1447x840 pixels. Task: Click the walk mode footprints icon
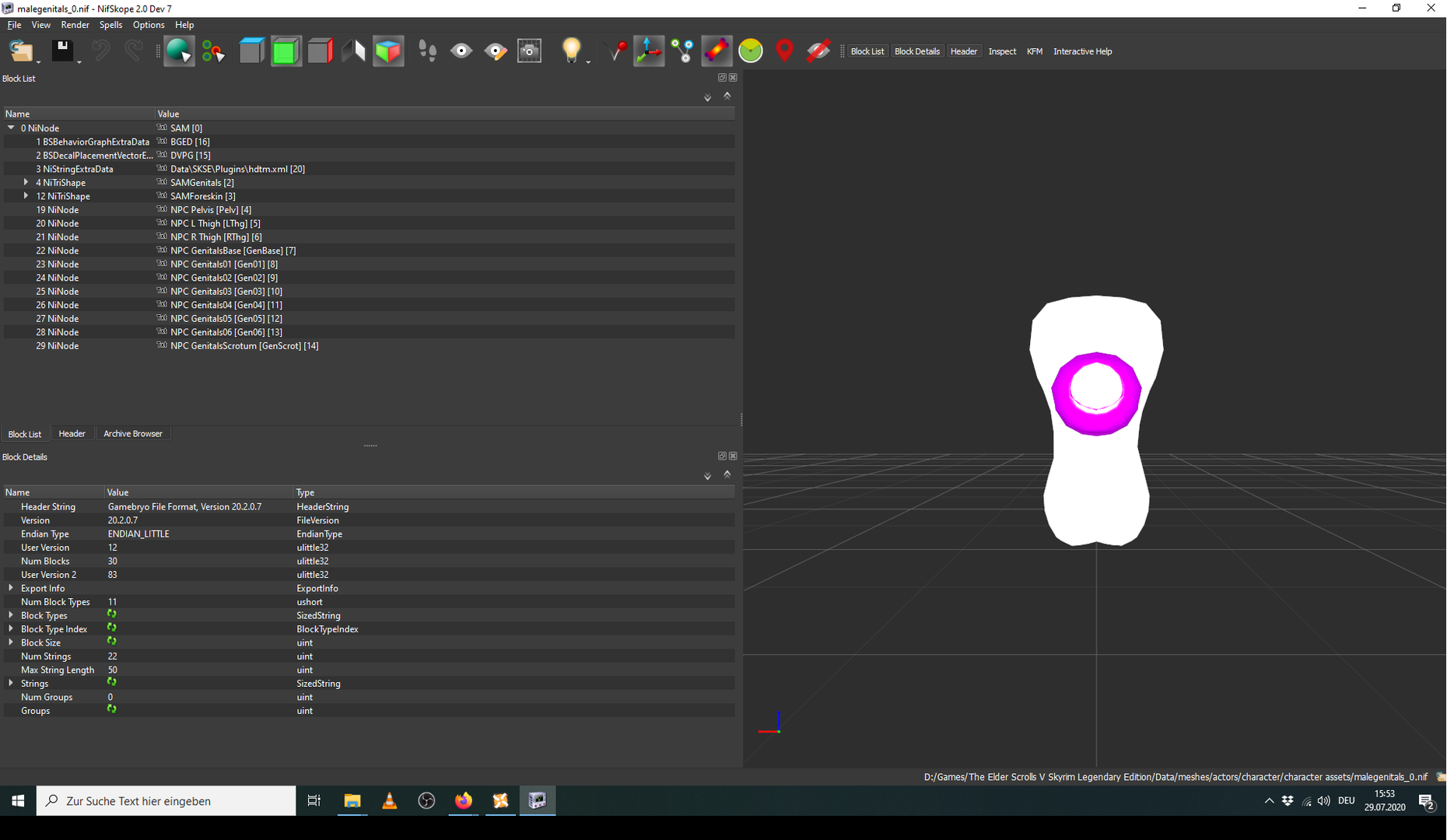[427, 51]
